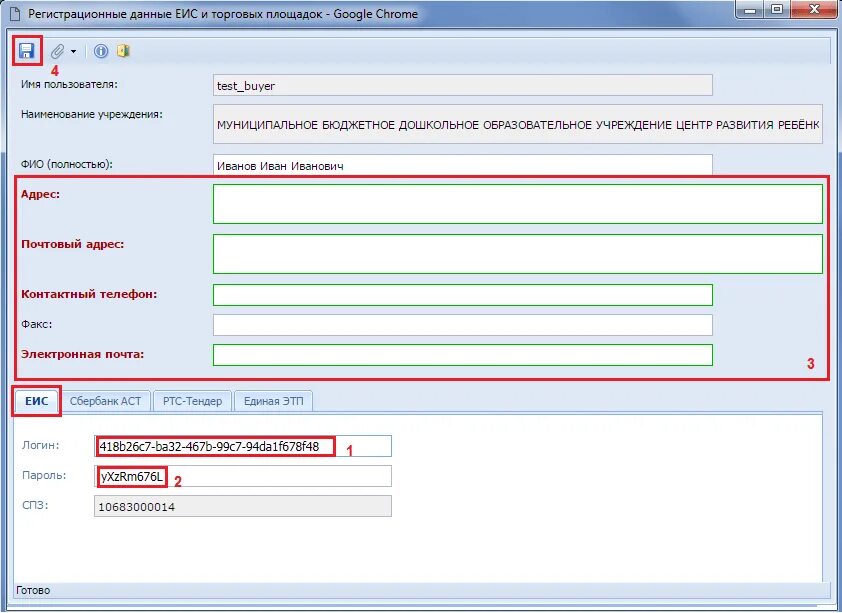Click the Логин: label

pyautogui.click(x=41, y=445)
